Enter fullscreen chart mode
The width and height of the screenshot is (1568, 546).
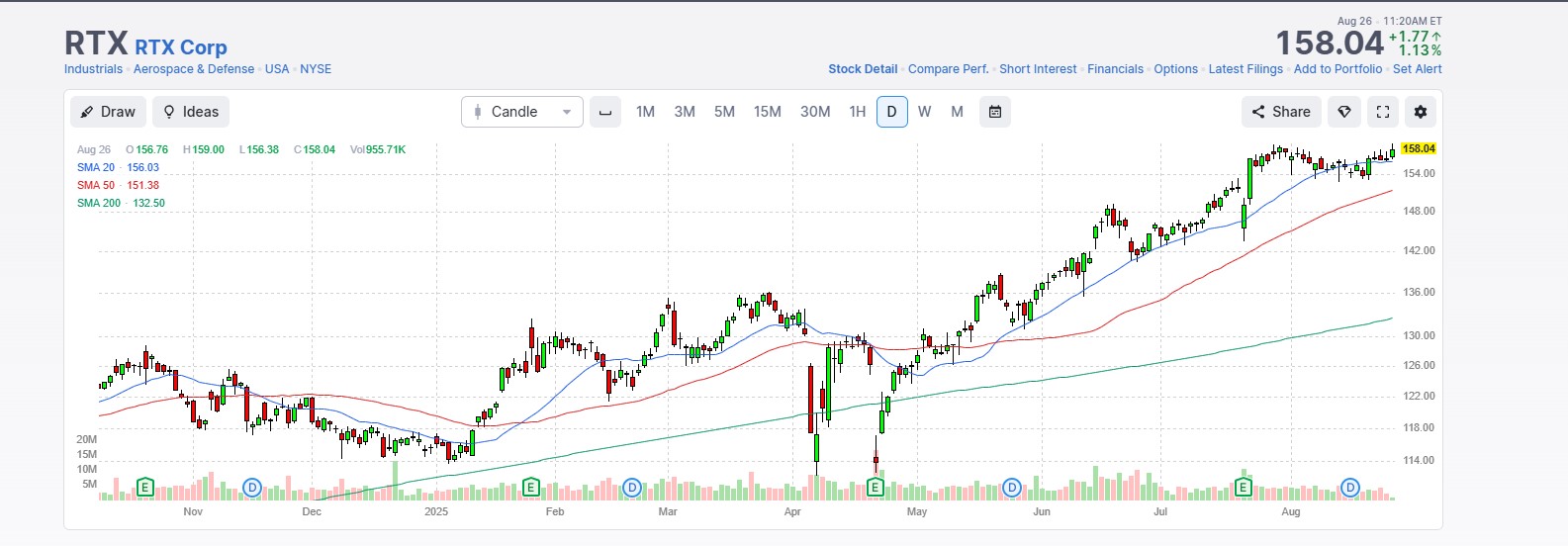click(x=1383, y=112)
